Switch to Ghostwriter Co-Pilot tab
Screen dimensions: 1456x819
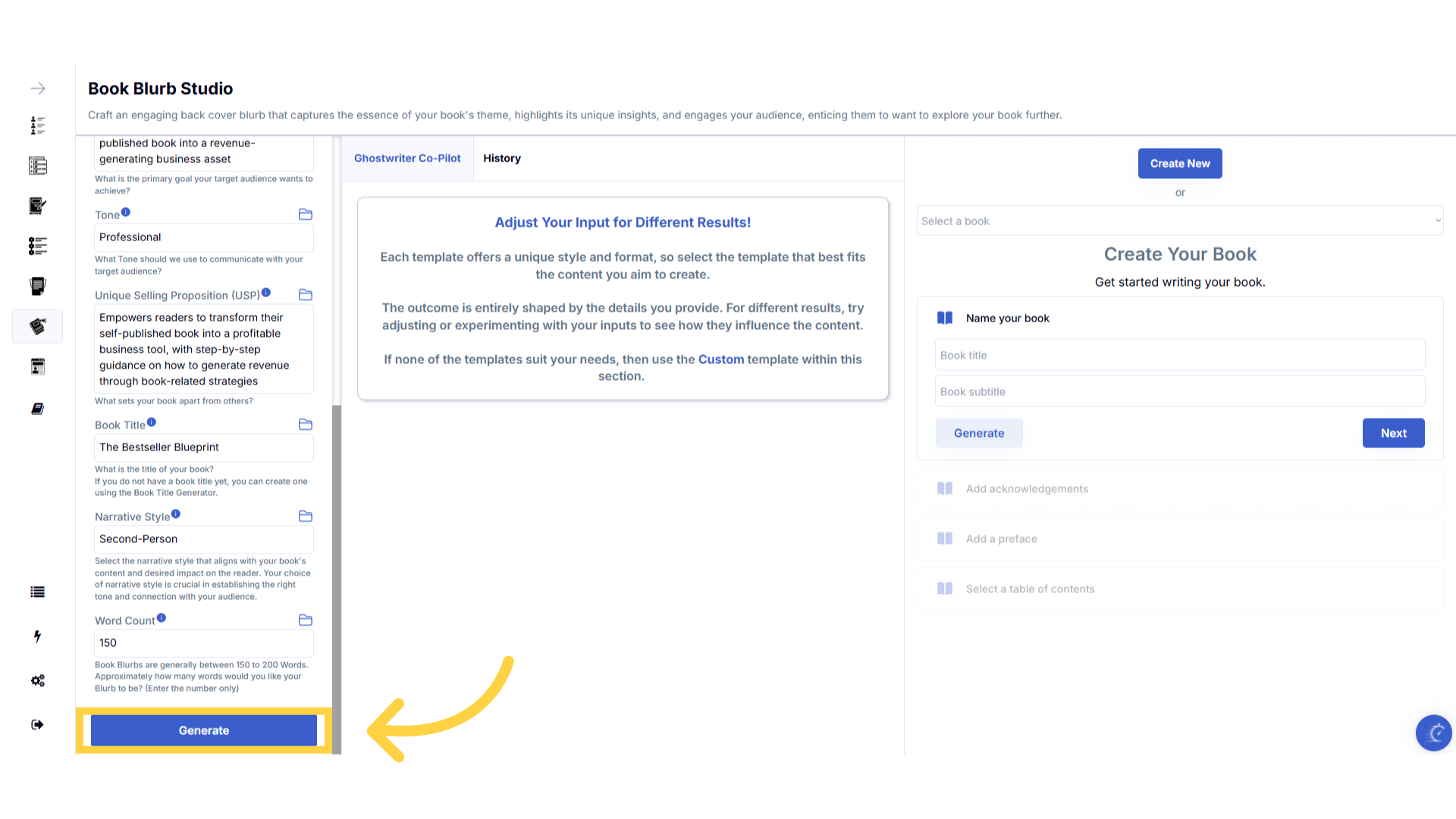407,158
